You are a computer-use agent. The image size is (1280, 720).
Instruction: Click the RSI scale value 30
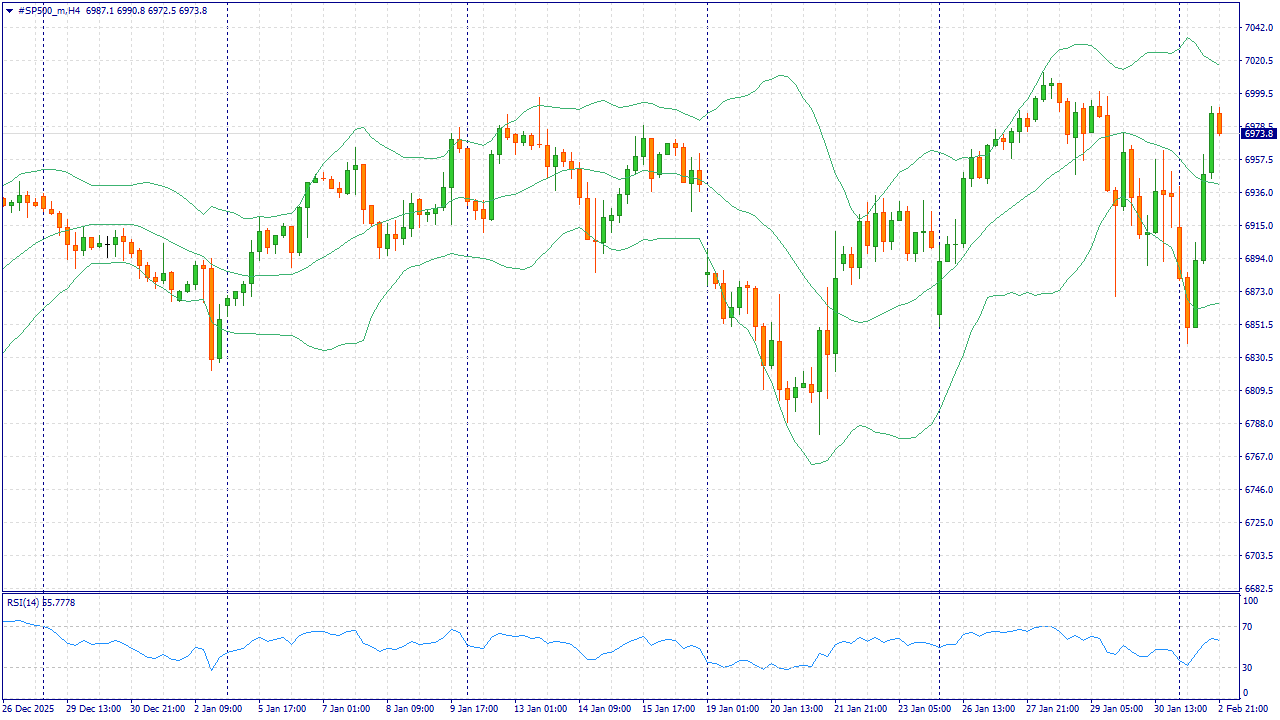tap(1248, 668)
